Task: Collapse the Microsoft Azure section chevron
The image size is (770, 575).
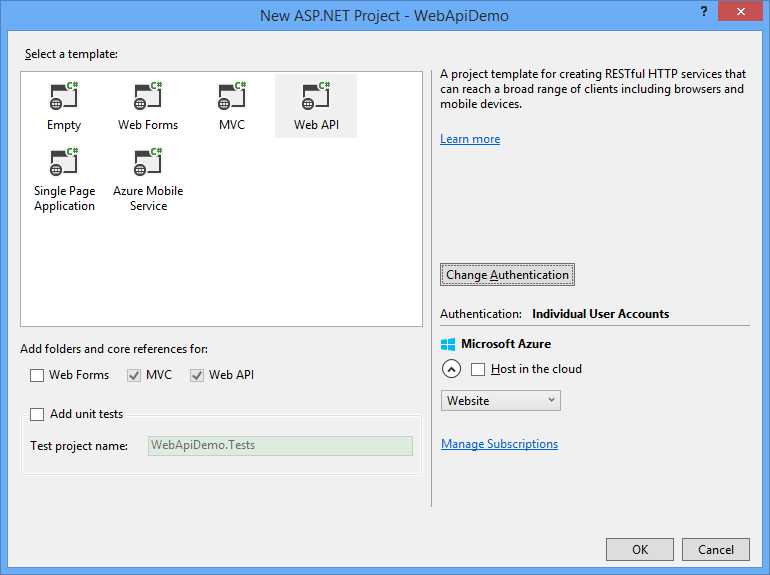Action: coord(451,369)
